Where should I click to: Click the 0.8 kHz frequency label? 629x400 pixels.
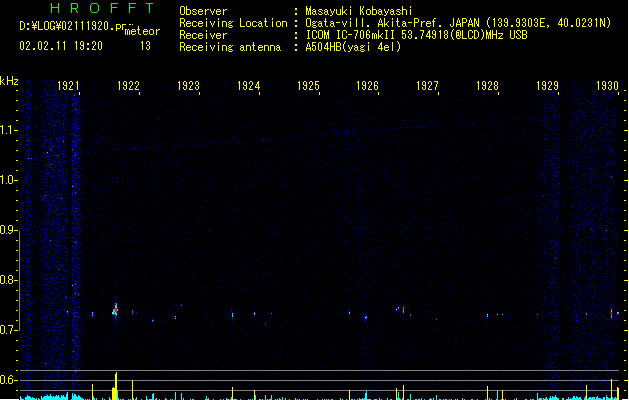8,280
